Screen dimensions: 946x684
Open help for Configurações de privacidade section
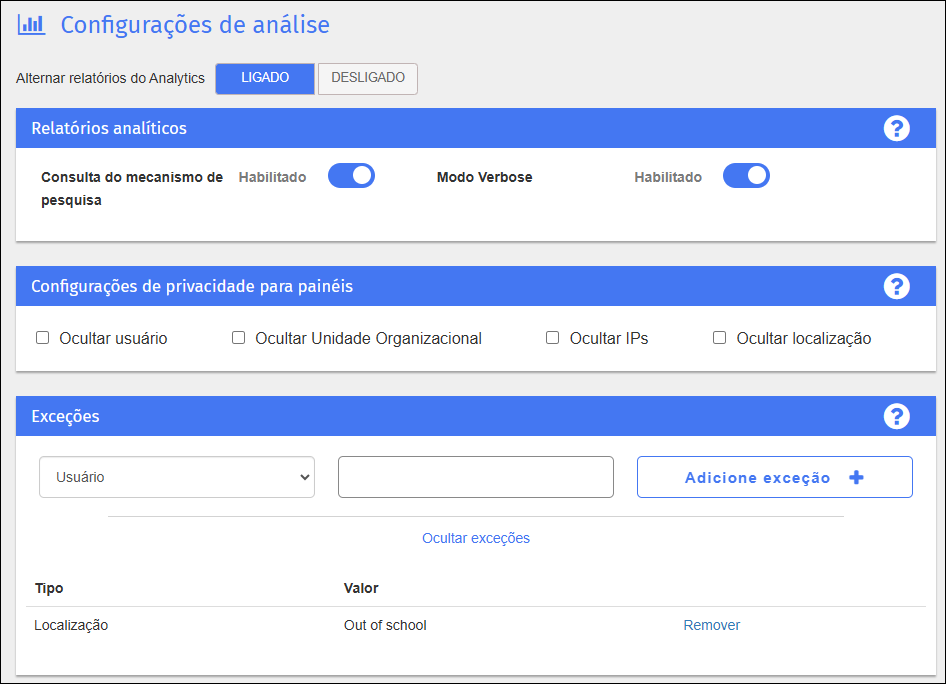(x=897, y=286)
